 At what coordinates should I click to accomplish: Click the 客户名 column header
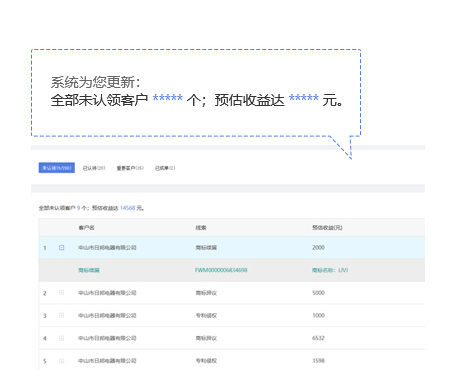[86, 228]
